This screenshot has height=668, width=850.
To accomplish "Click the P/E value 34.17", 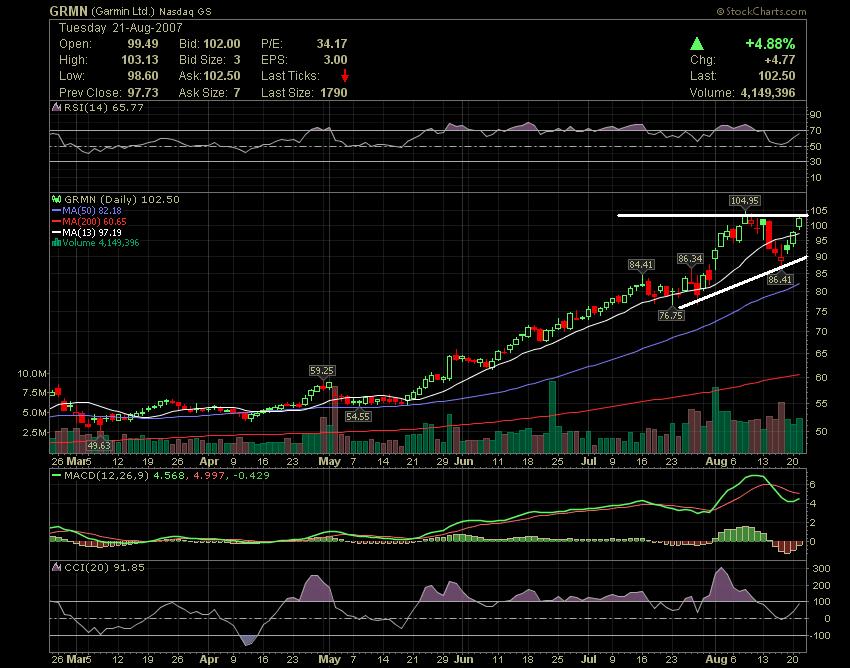I will [332, 44].
